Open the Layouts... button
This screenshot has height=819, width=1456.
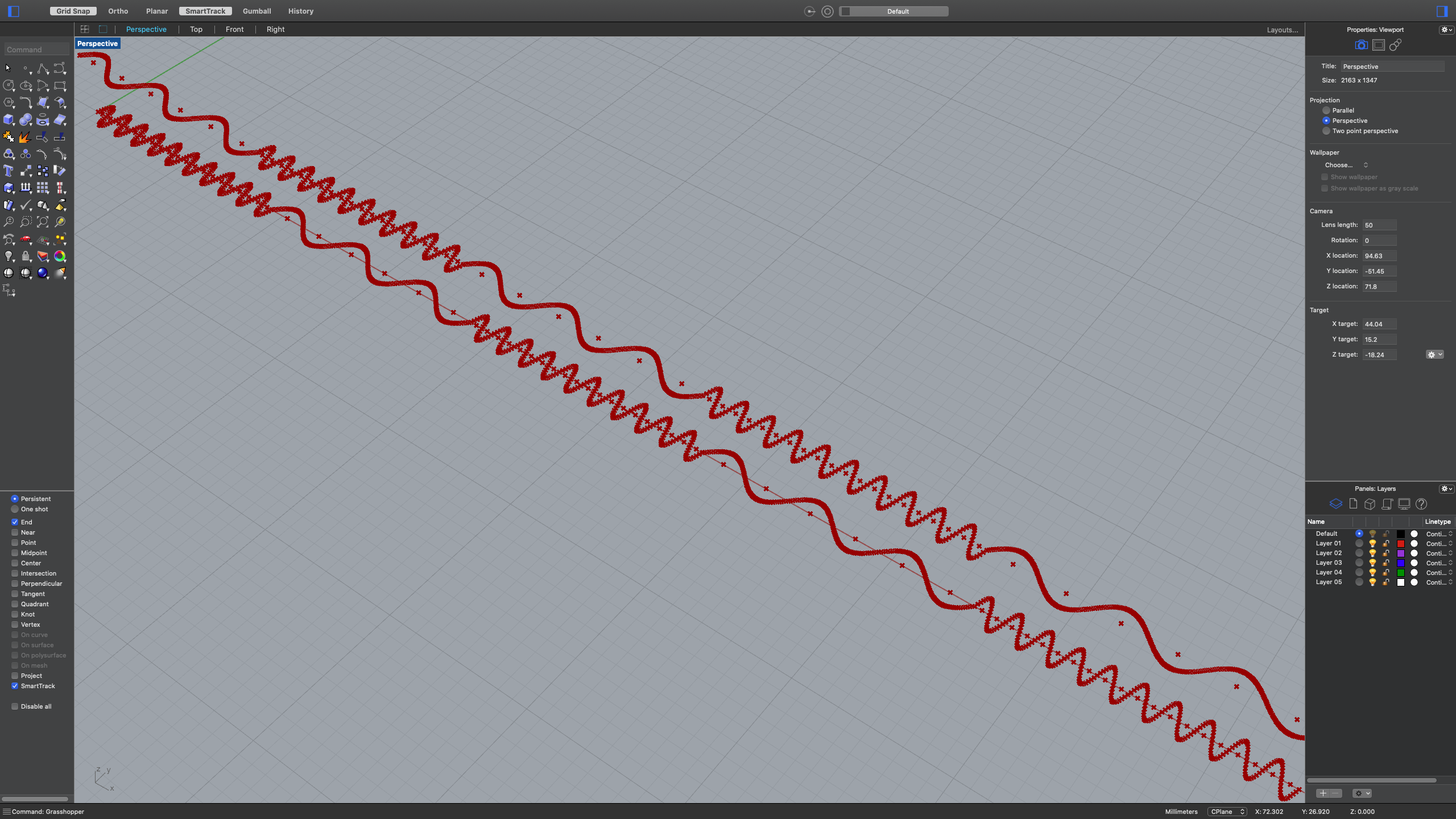click(x=1283, y=30)
